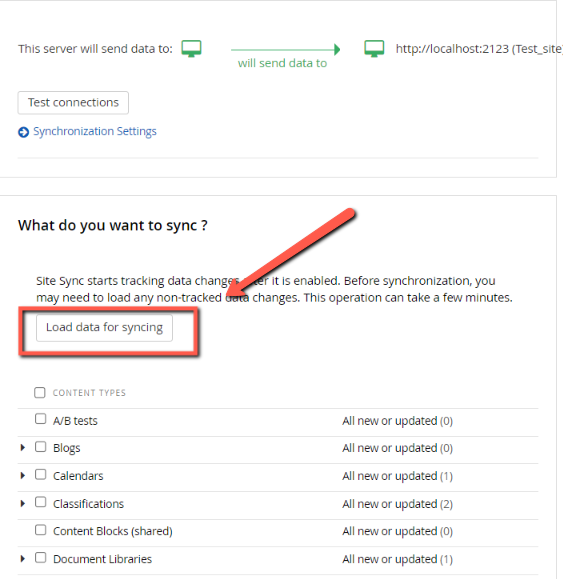Check the Content Blocks (shared) checkbox
Viewport: 563px width, 579px height.
point(41,530)
